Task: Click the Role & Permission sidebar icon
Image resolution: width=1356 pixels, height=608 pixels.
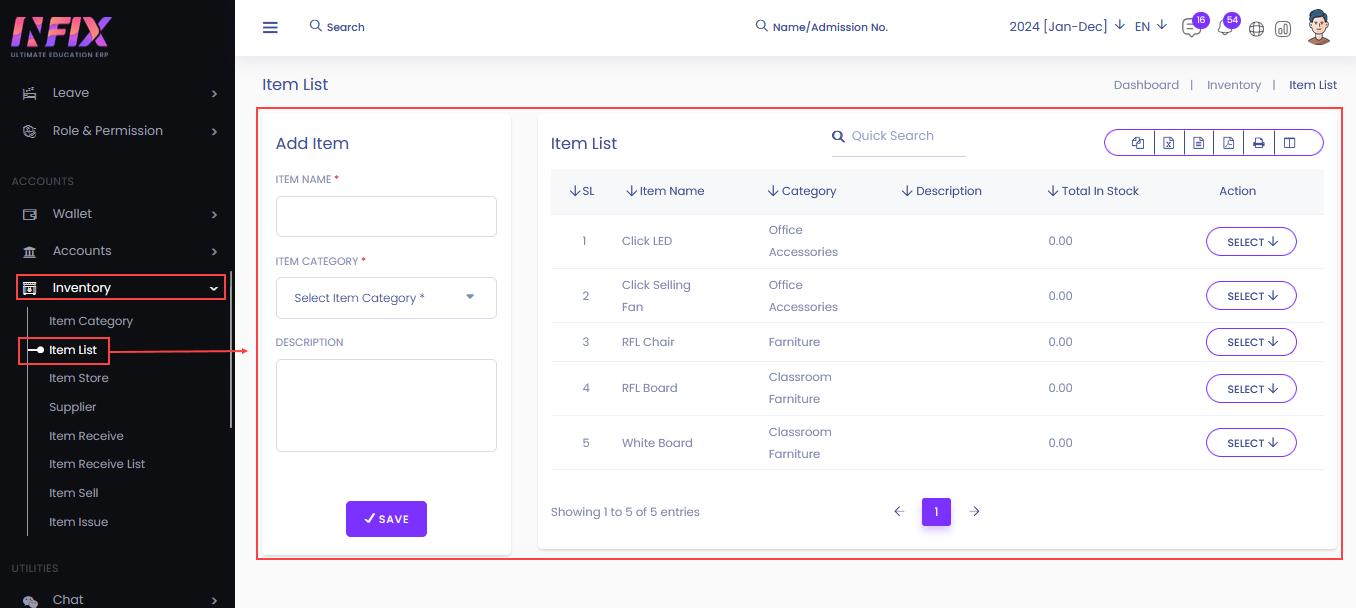Action: [30, 131]
